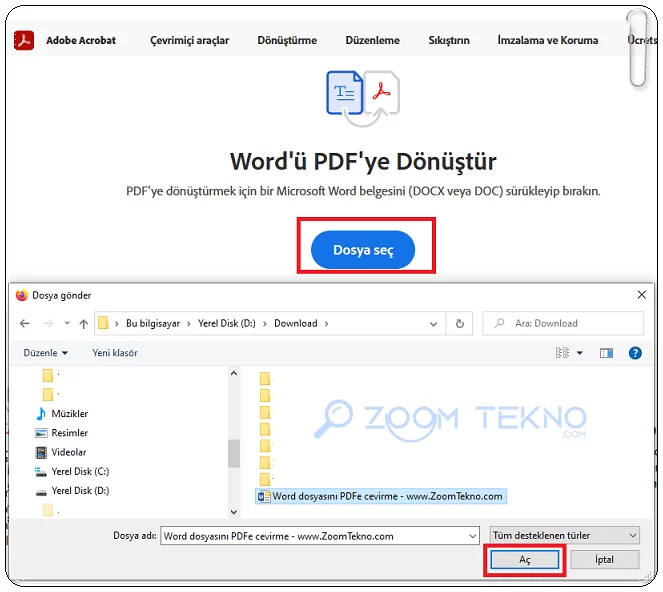The height and width of the screenshot is (592, 663).
Task: Open the Düzenleme menu
Action: pyautogui.click(x=372, y=40)
